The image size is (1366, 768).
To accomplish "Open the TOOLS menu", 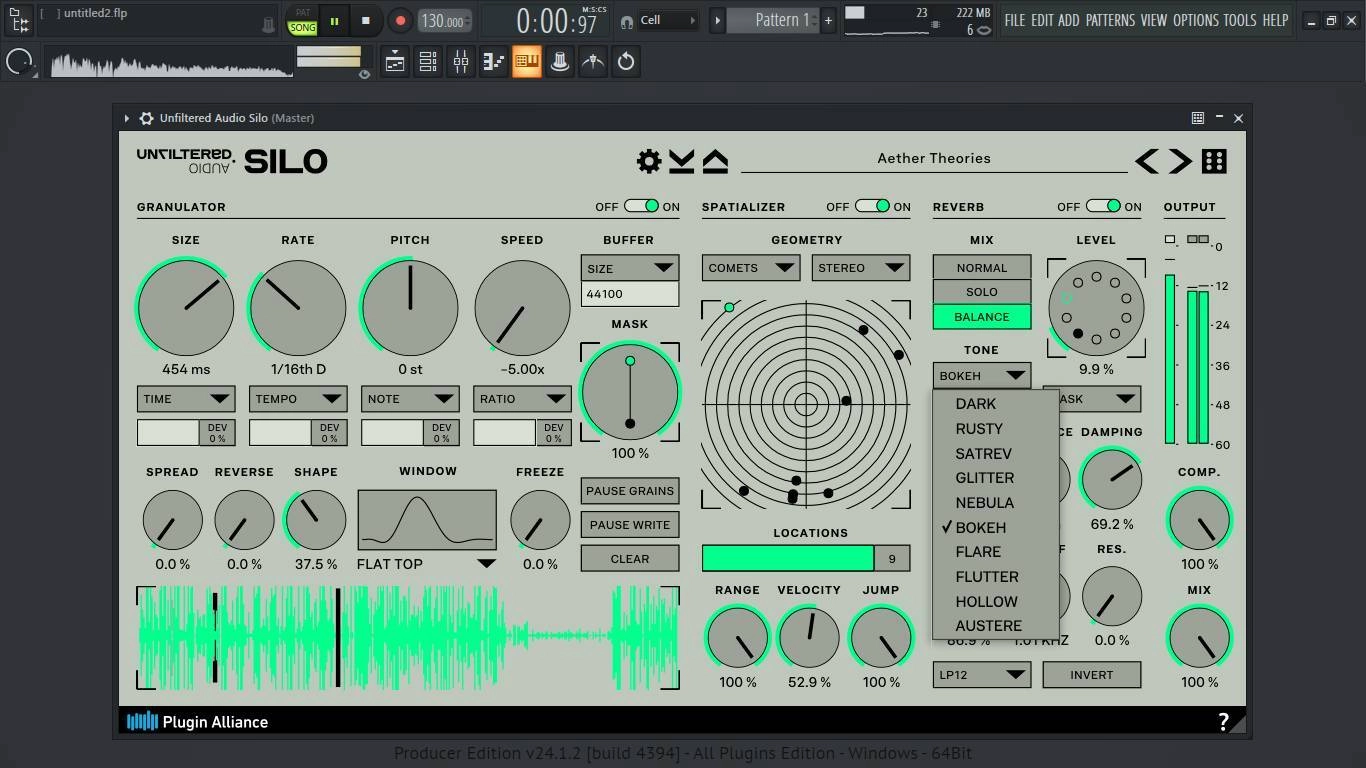I will [x=1240, y=20].
